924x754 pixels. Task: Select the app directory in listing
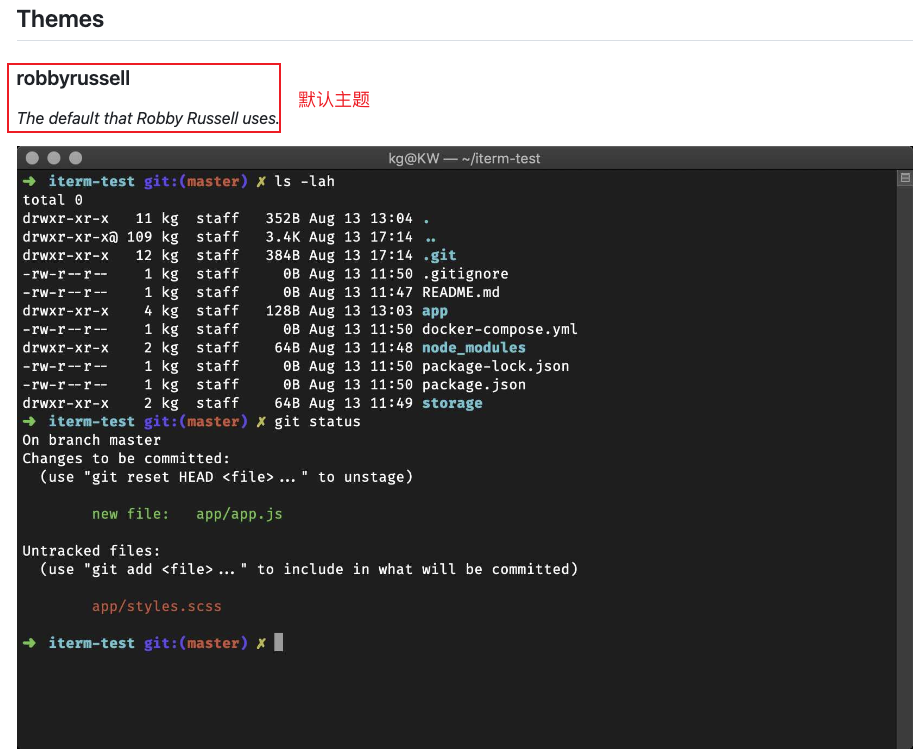(435, 312)
